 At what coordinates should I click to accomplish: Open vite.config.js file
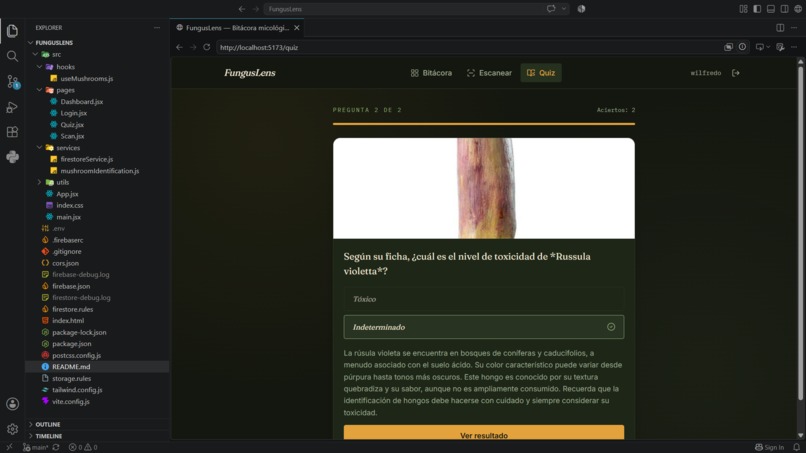click(x=70, y=402)
